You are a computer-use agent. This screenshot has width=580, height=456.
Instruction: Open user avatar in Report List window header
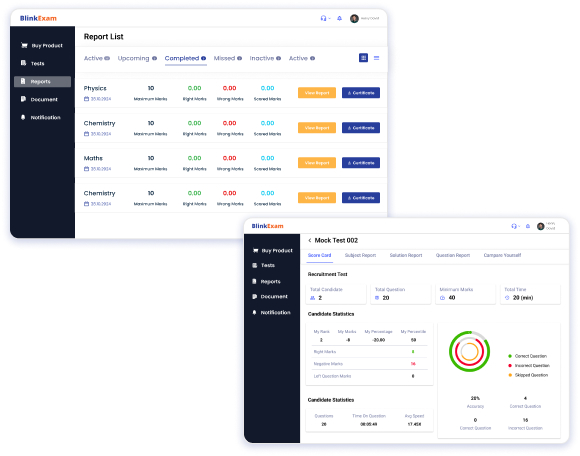pyautogui.click(x=354, y=18)
